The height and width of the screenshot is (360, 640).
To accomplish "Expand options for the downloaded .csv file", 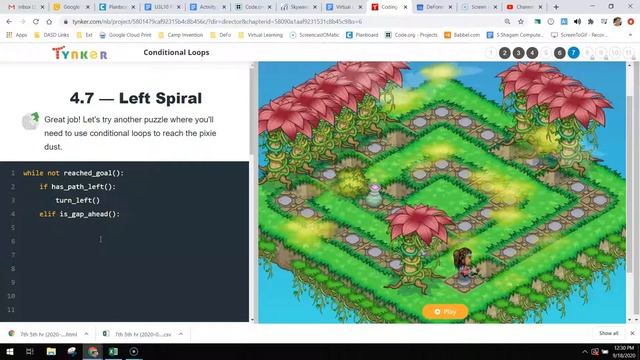I will pyautogui.click(x=181, y=334).
